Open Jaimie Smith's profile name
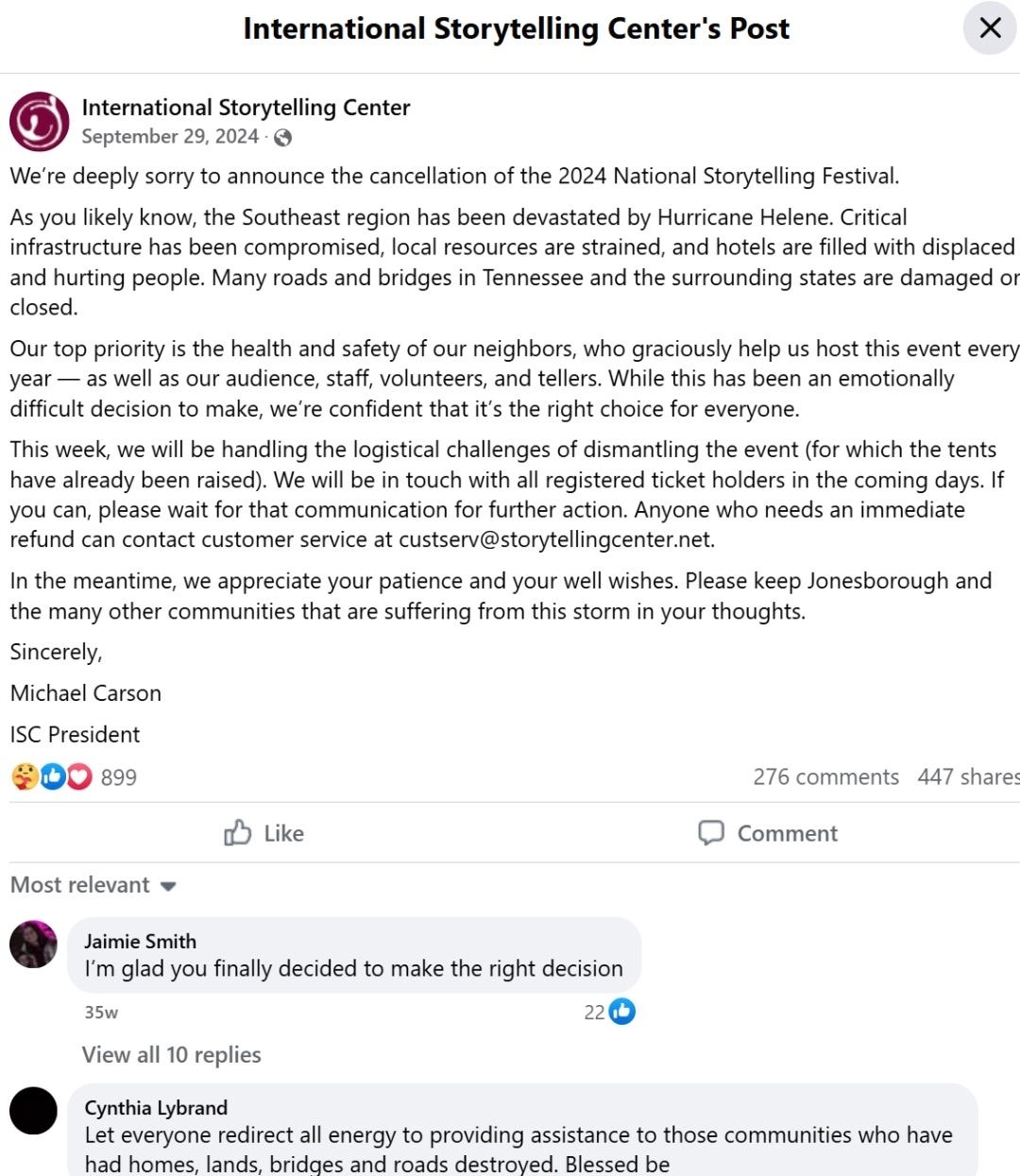 point(140,941)
